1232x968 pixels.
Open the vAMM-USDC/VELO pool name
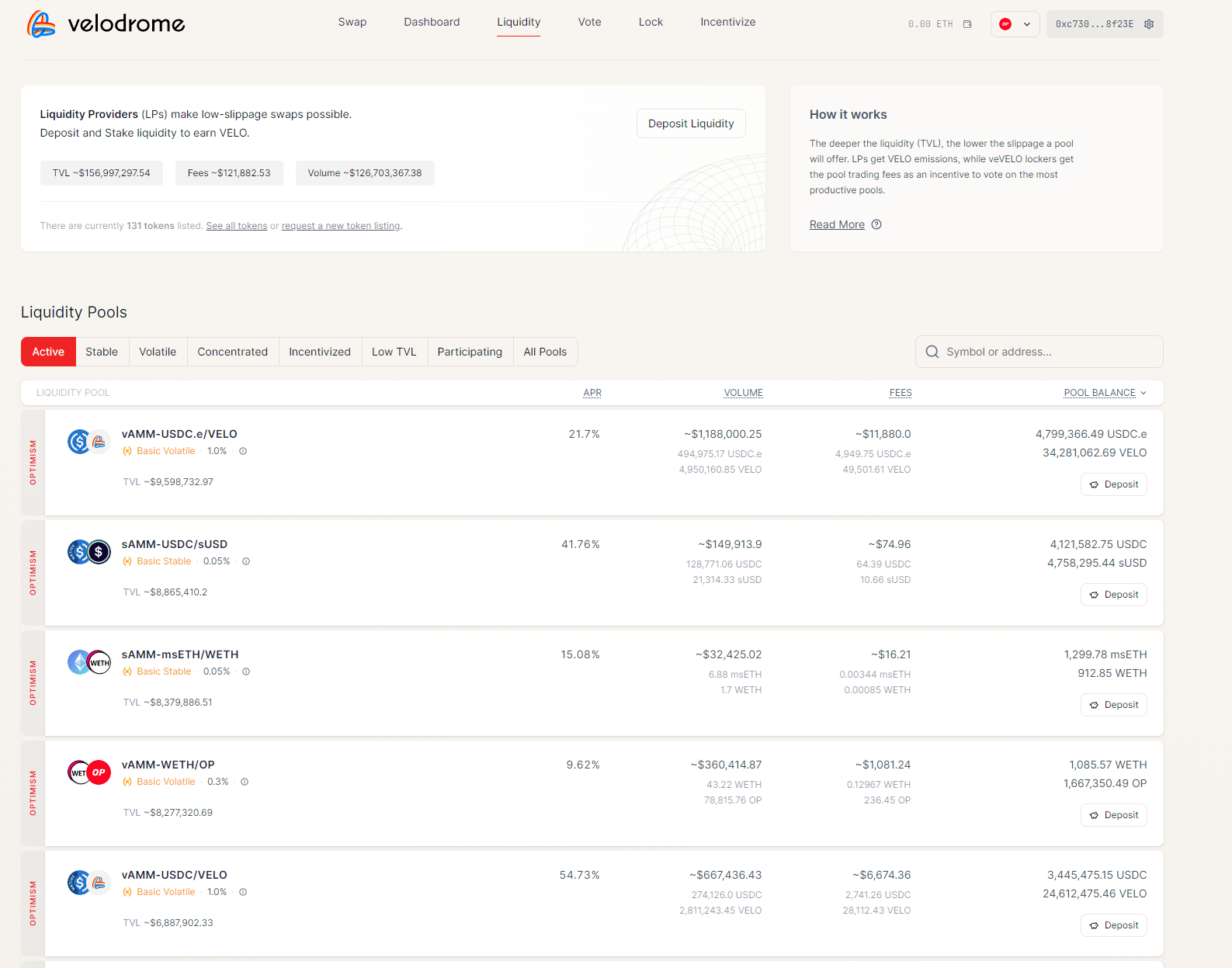coord(175,875)
